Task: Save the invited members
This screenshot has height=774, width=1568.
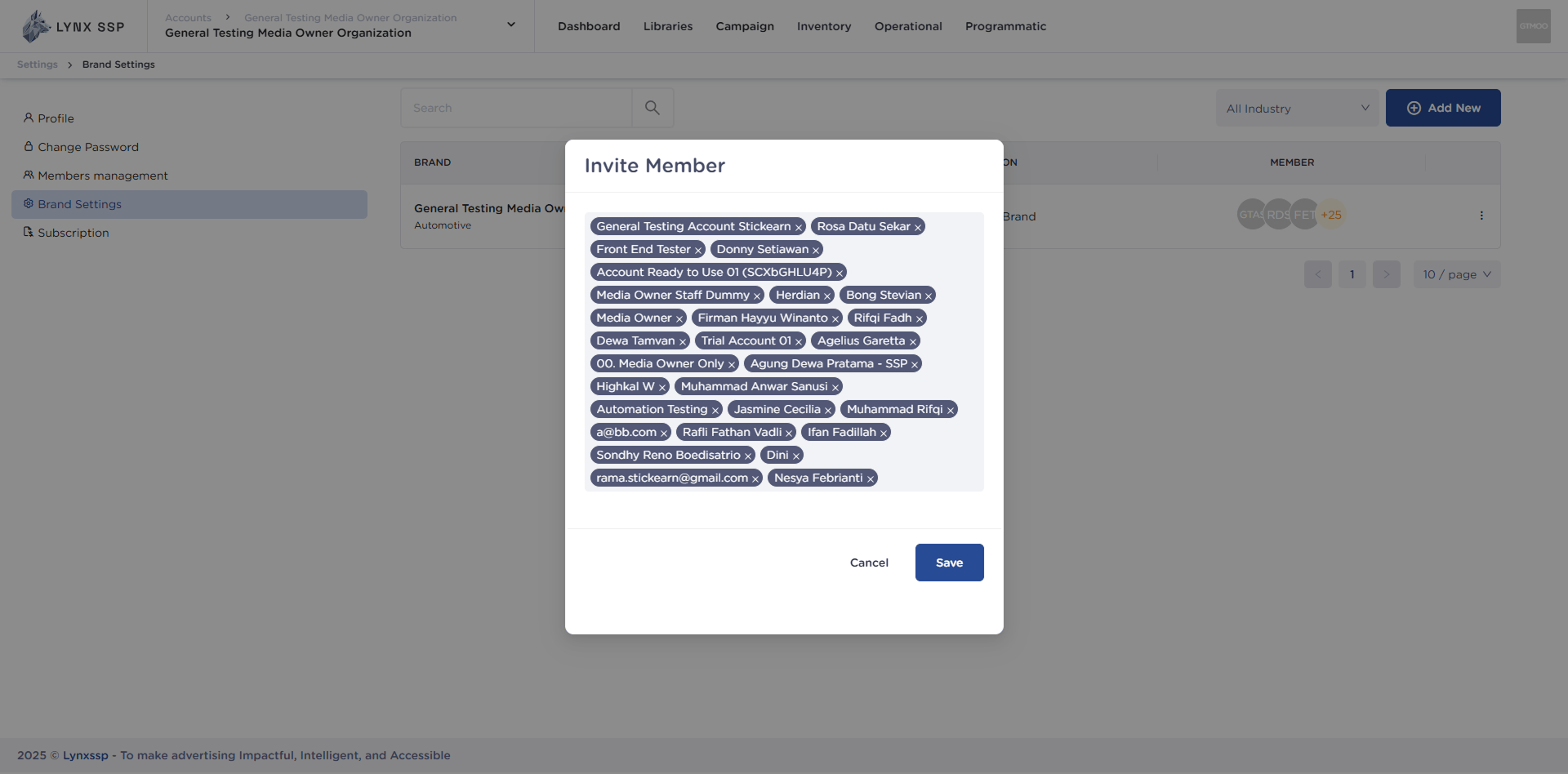Action: click(x=949, y=563)
